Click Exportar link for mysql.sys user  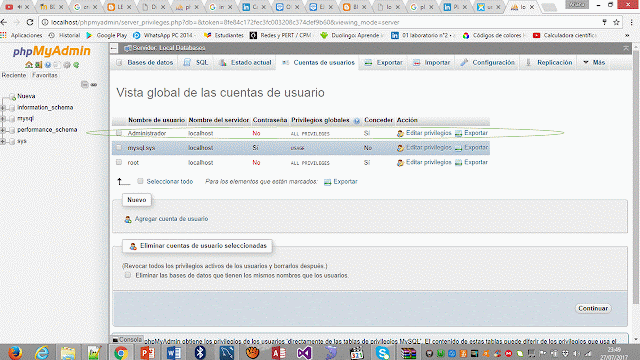pos(476,147)
